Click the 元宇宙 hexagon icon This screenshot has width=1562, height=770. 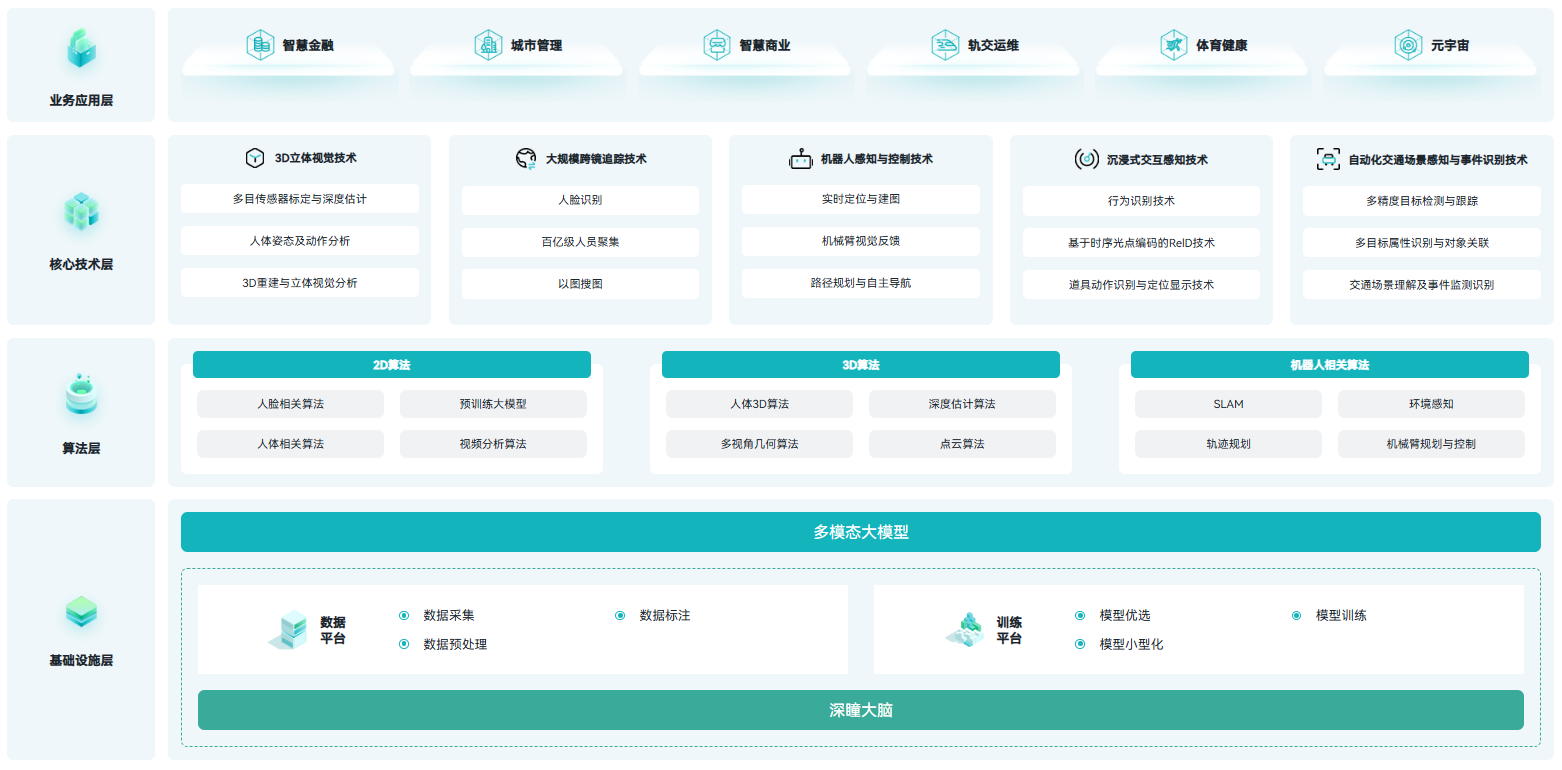(x=1408, y=45)
